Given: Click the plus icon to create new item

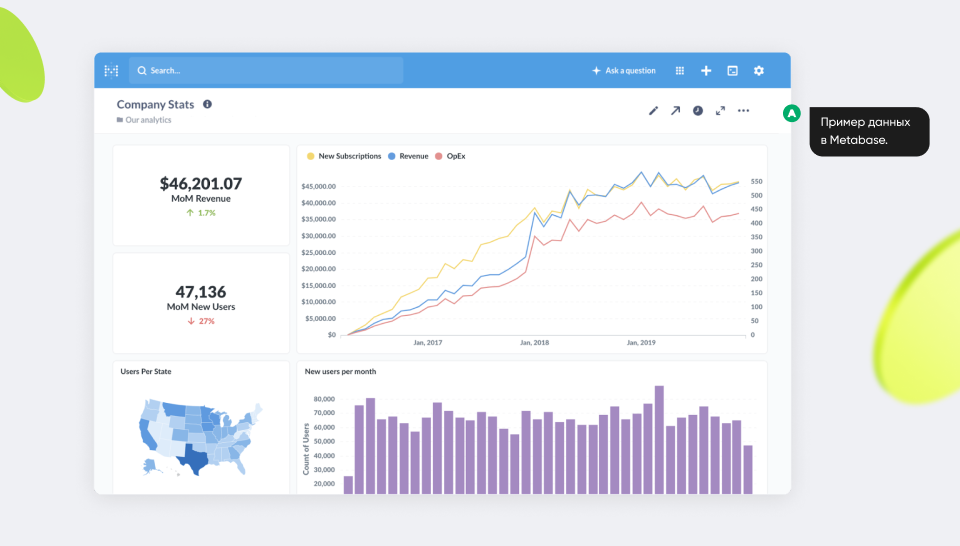Looking at the screenshot, I should click(706, 71).
